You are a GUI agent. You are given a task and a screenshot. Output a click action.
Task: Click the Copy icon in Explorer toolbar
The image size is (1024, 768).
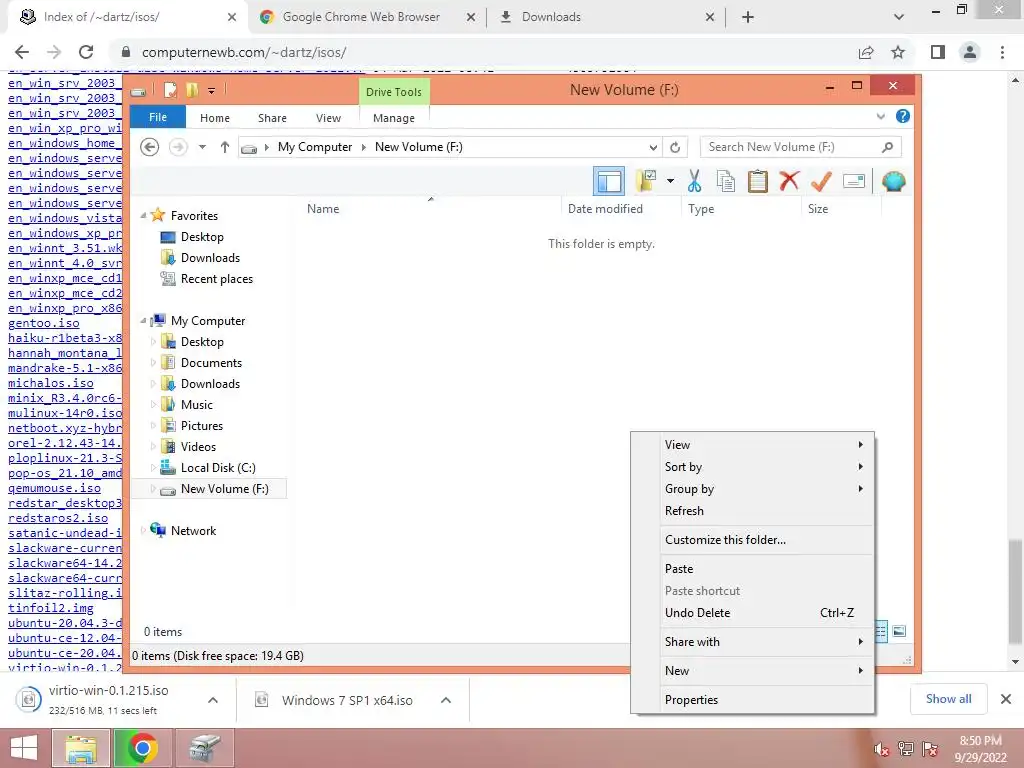coord(726,181)
